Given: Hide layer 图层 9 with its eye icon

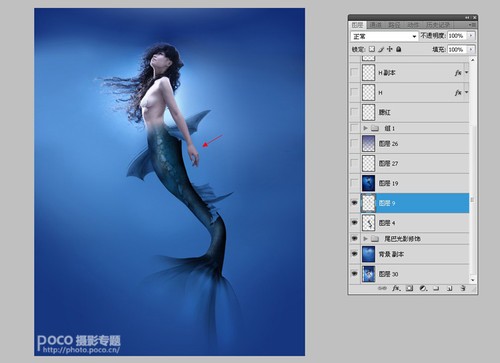Looking at the screenshot, I should coord(354,203).
